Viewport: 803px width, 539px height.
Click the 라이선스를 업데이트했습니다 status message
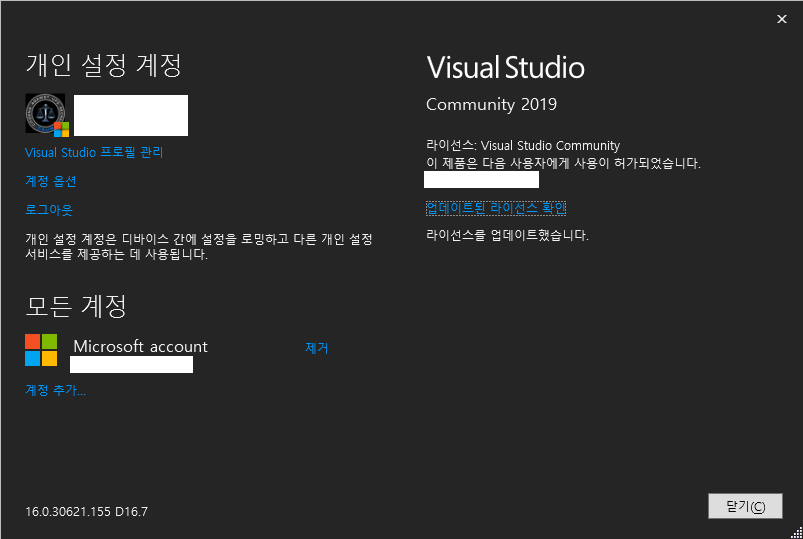click(x=508, y=235)
